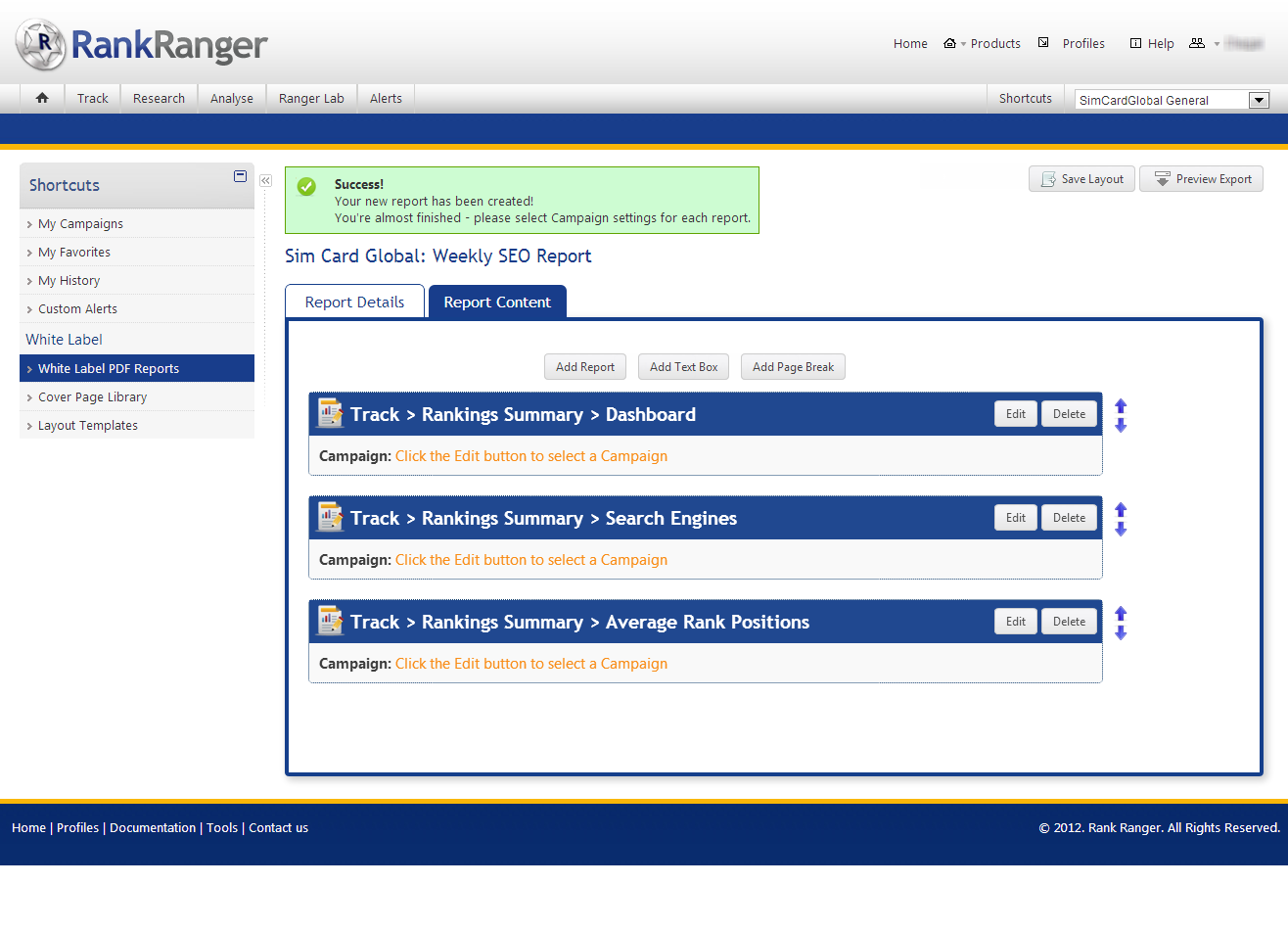The width and height of the screenshot is (1288, 931).
Task: Click the footer Home link
Action: tap(28, 828)
